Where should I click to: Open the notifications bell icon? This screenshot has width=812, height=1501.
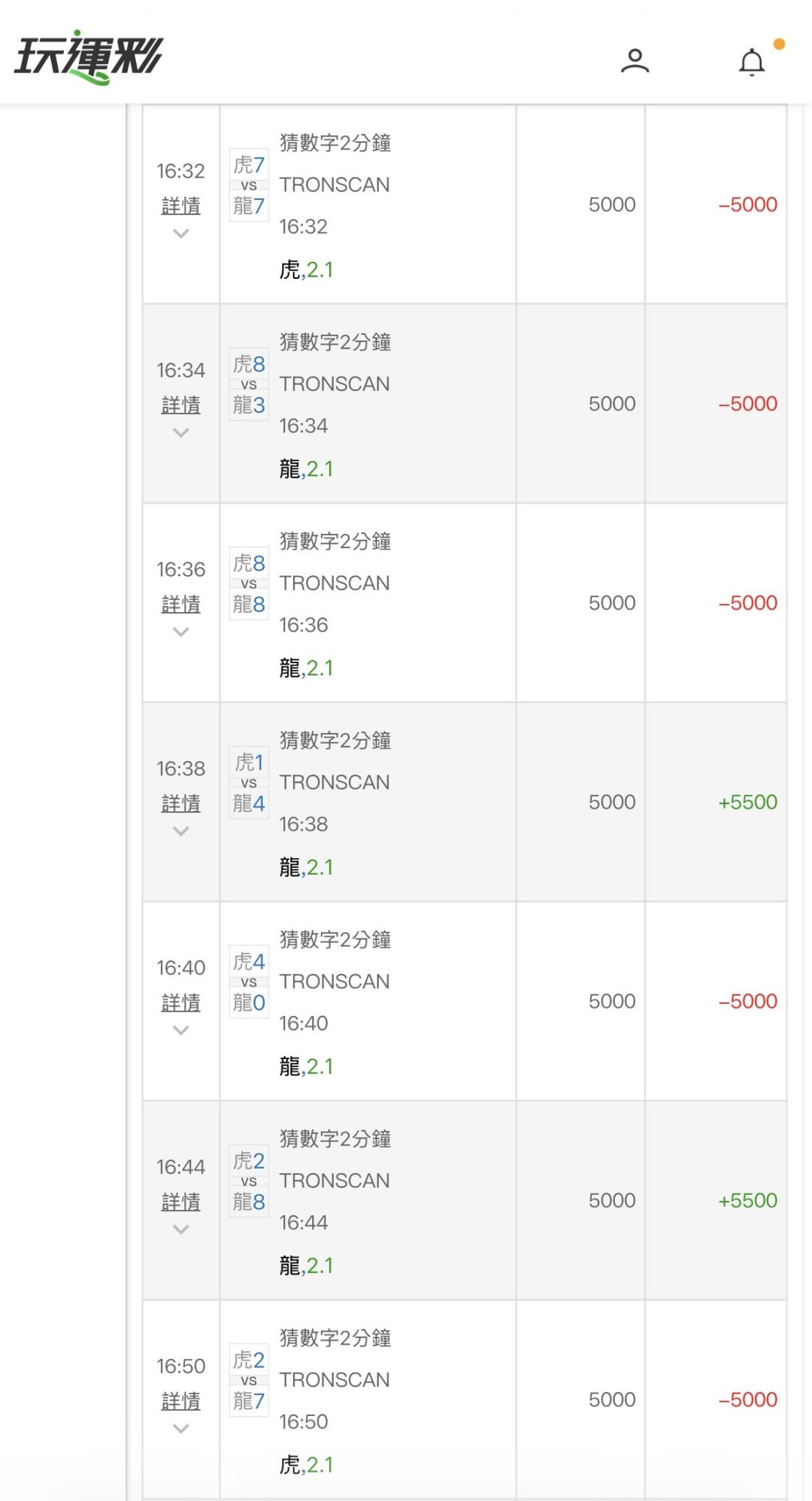coord(751,62)
